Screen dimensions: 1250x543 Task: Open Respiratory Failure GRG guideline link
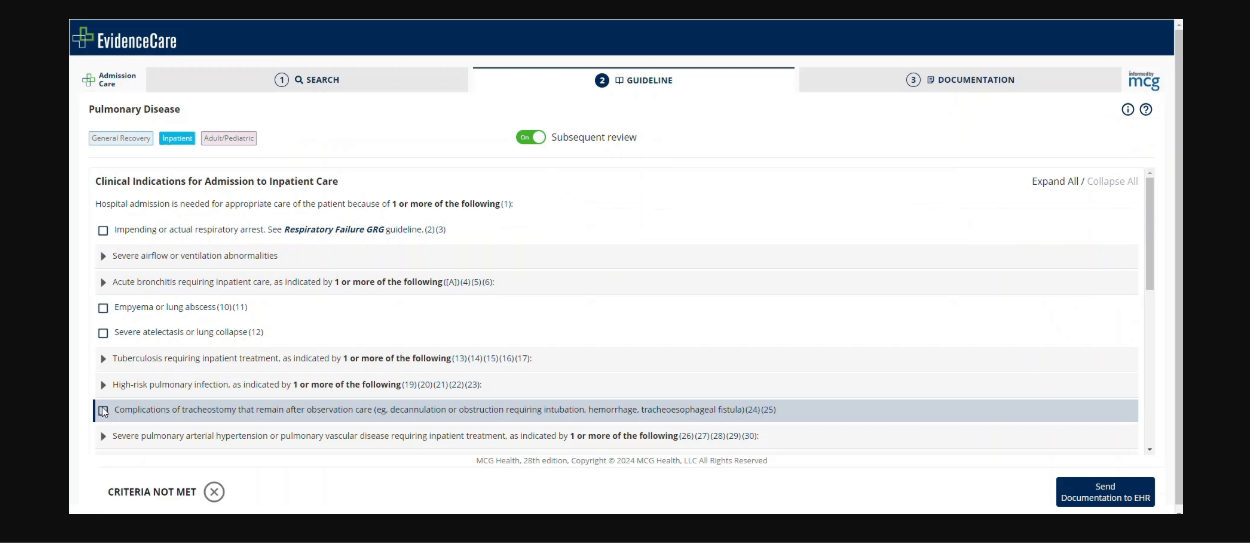pyautogui.click(x=334, y=230)
